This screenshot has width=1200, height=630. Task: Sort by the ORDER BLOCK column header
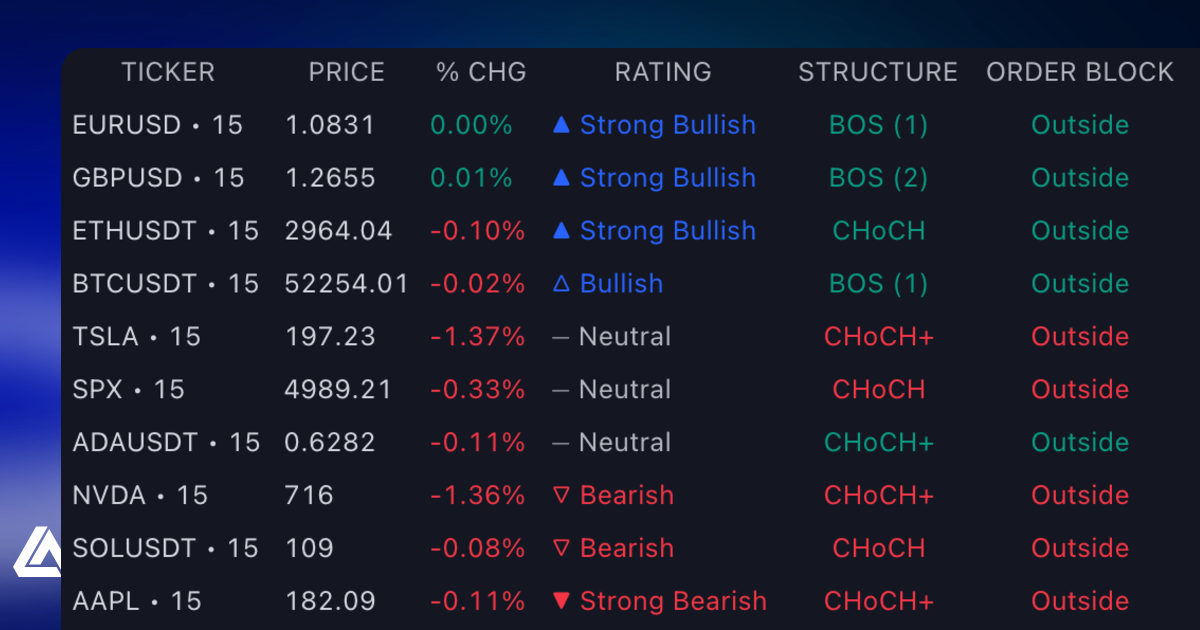[x=1079, y=71]
